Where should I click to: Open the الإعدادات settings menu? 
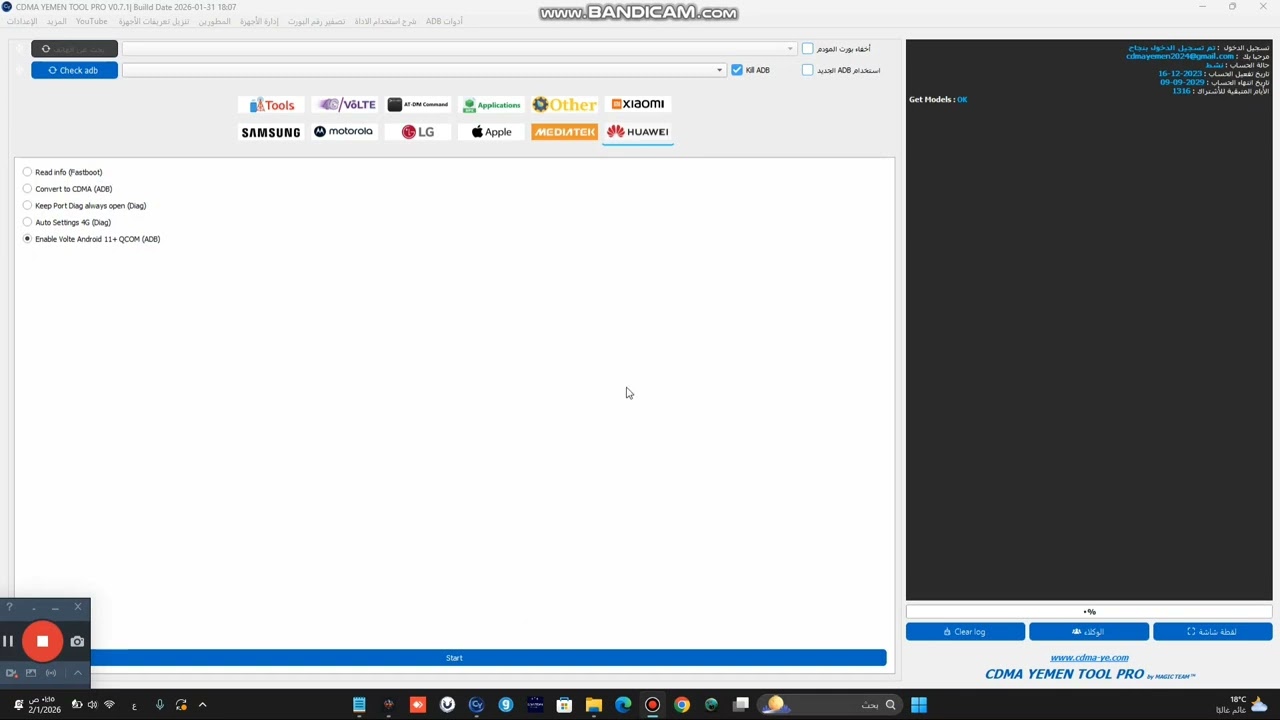tap(22, 21)
